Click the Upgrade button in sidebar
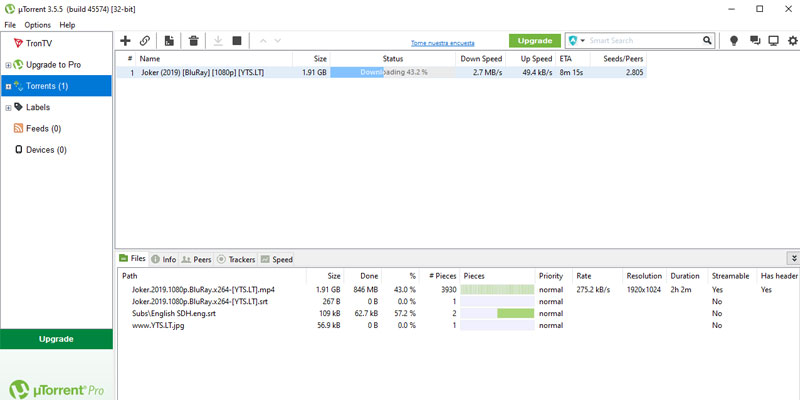The image size is (800, 400). click(56, 339)
